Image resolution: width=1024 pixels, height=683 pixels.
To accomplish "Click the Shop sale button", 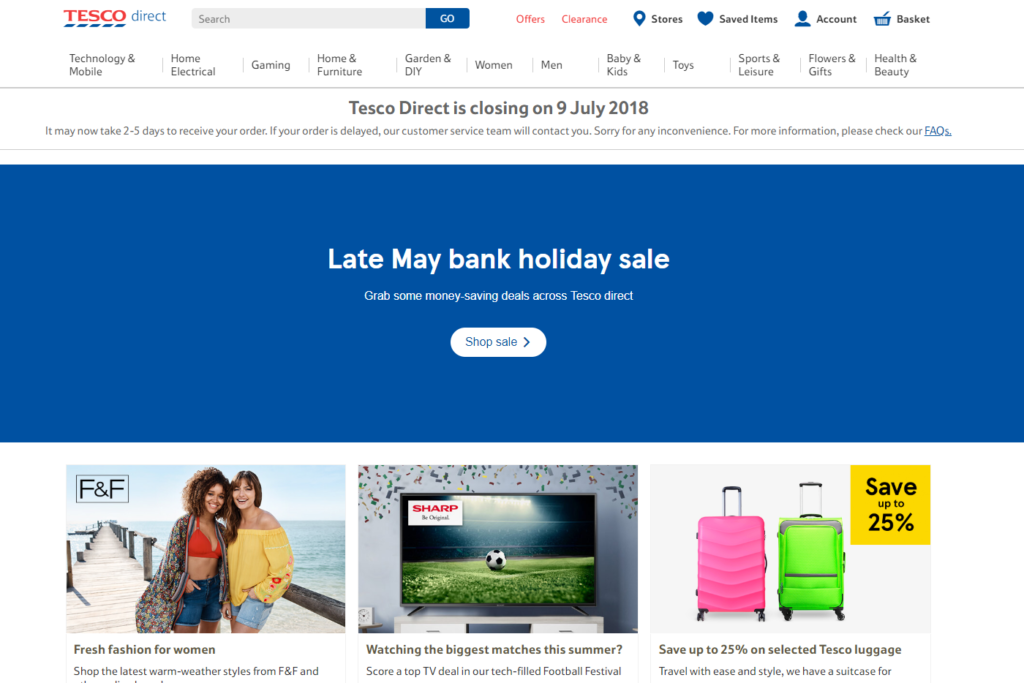I will tap(498, 342).
